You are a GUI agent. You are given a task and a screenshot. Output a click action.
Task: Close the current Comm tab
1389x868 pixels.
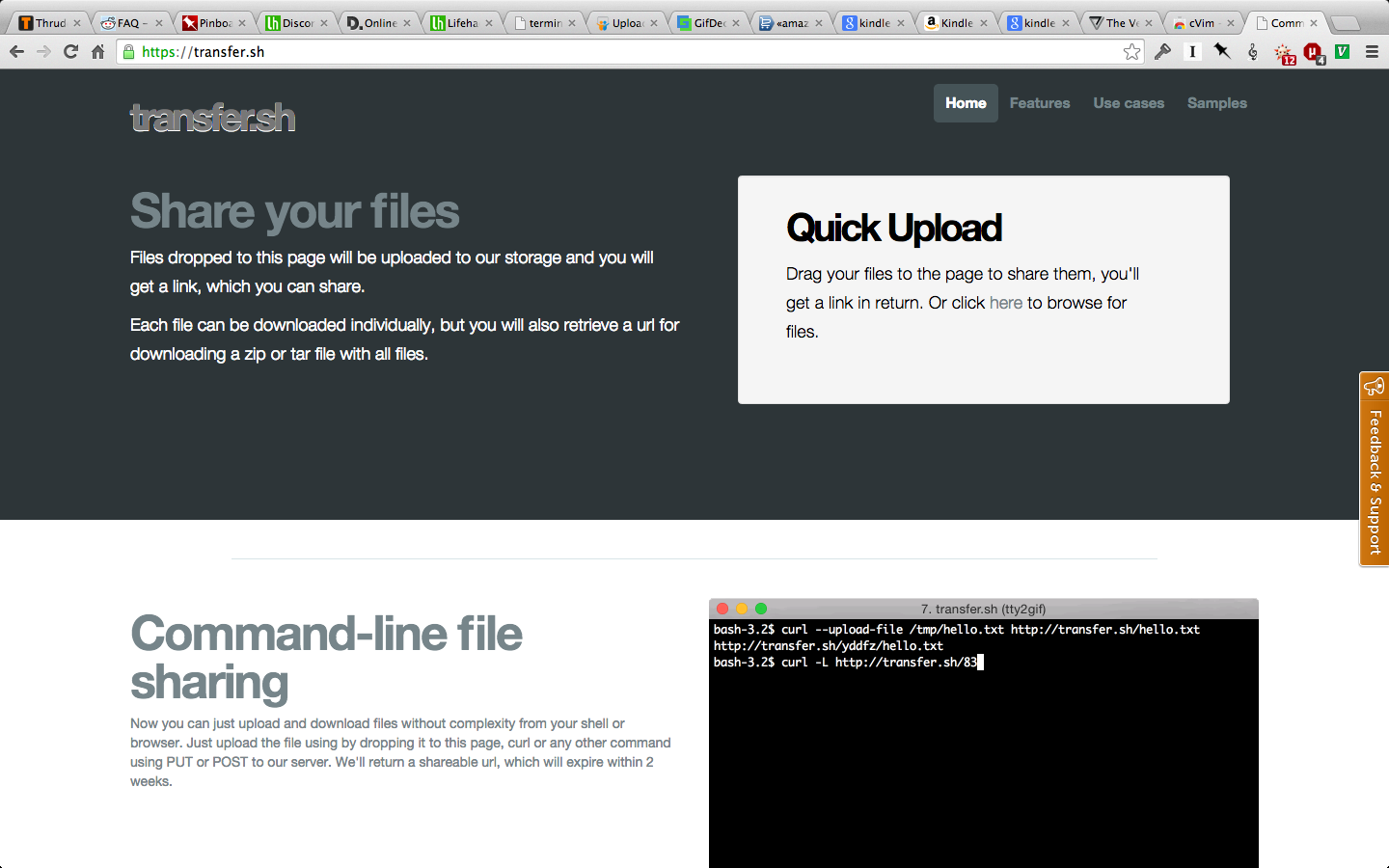[1313, 23]
